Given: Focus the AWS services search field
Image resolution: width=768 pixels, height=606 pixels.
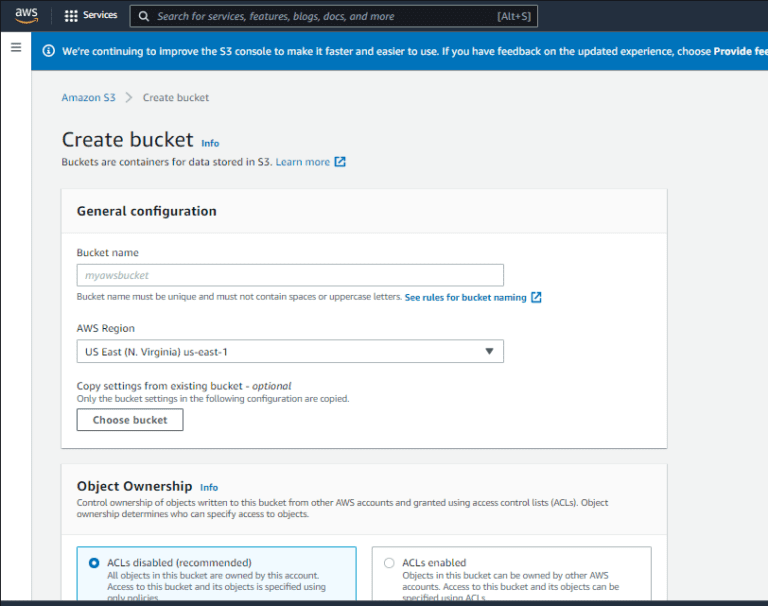Looking at the screenshot, I should (x=334, y=16).
